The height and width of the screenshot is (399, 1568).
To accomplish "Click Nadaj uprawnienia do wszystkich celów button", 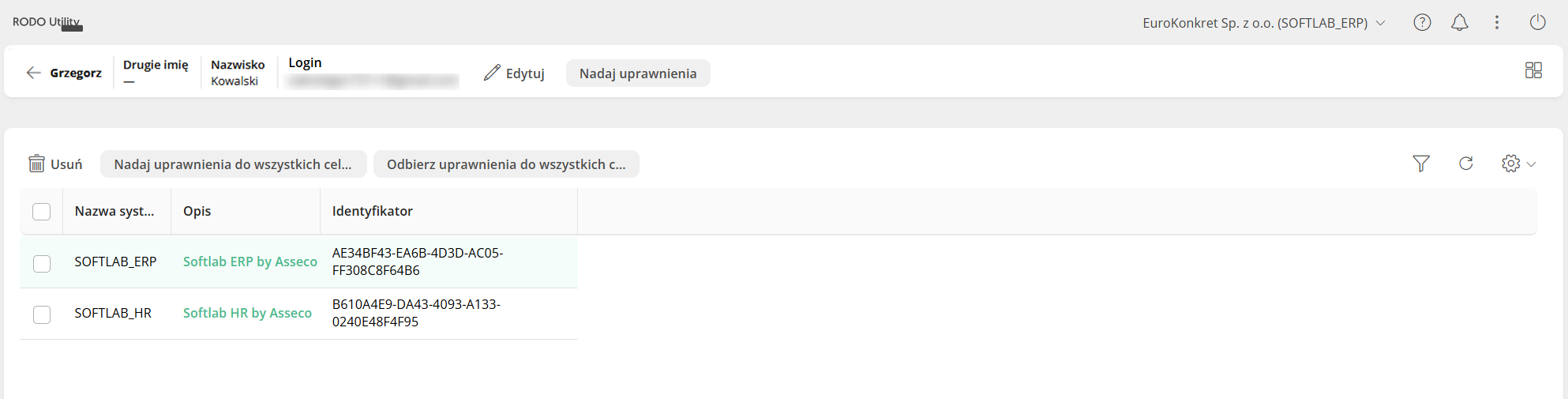I will pos(233,164).
